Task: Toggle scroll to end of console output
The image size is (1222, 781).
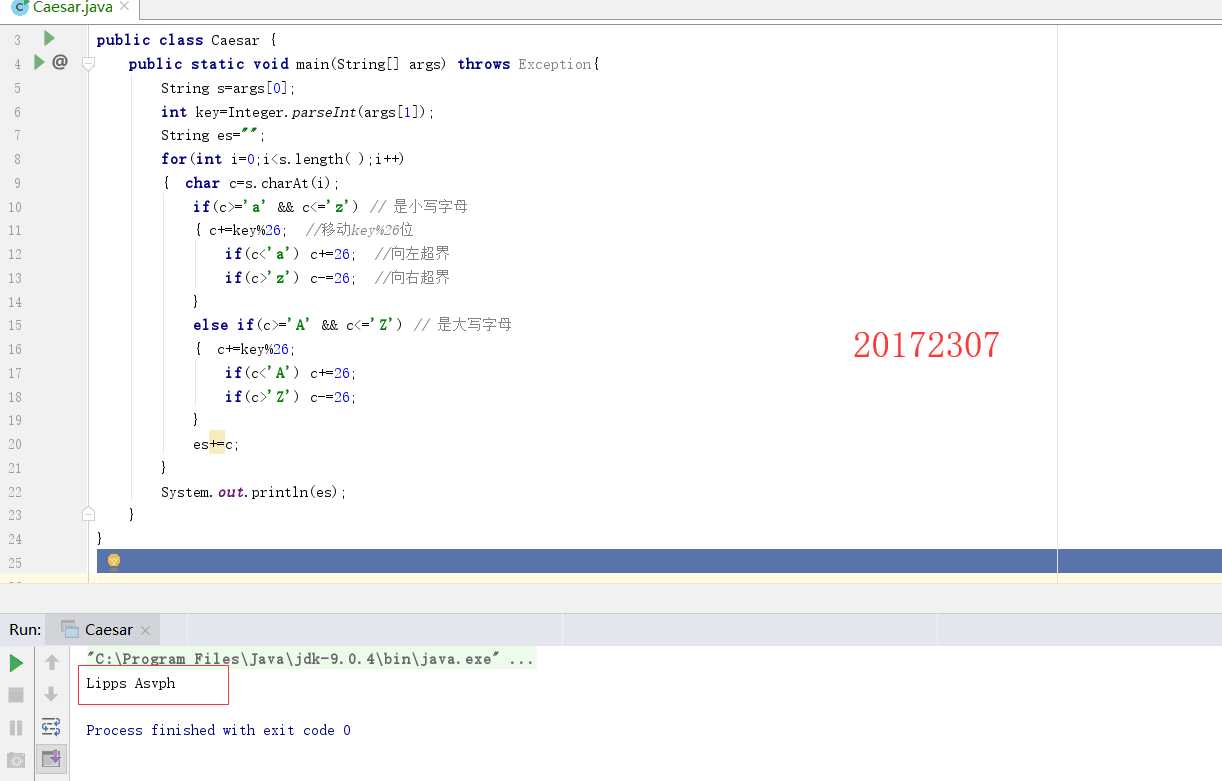Action: point(52,759)
